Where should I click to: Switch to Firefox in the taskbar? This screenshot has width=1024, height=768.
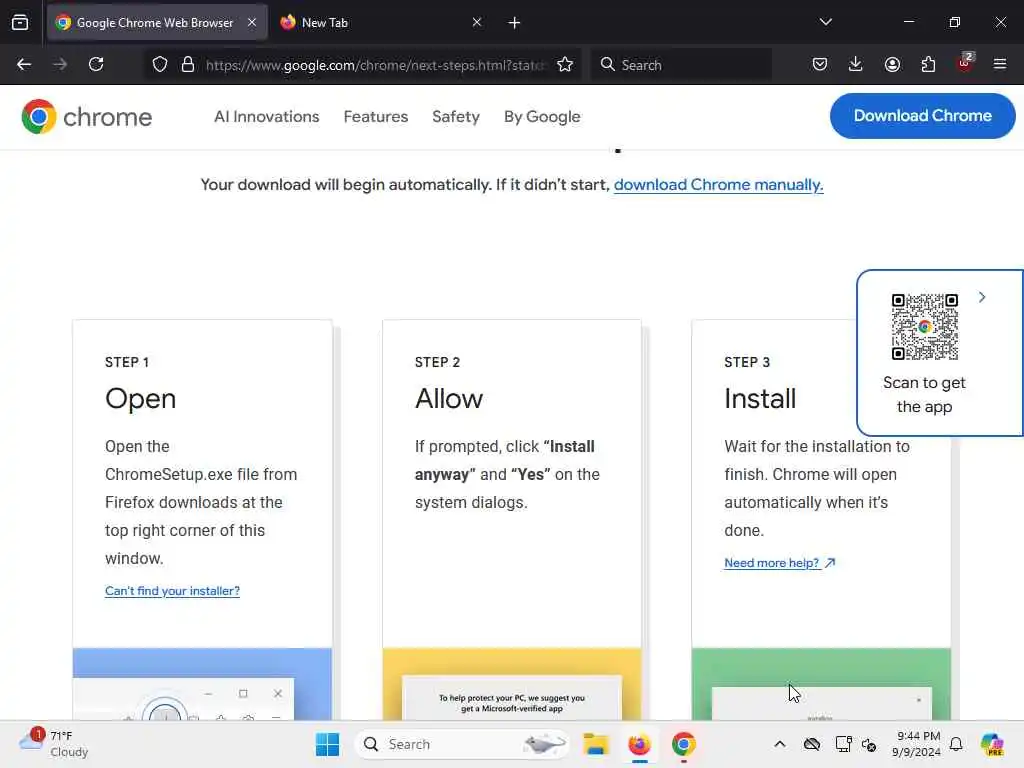point(639,744)
